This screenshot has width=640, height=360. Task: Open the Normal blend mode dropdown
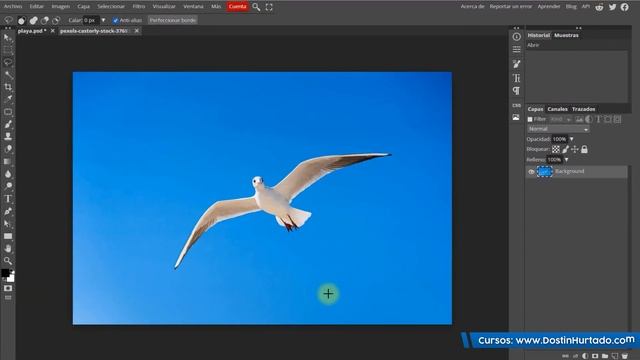click(x=558, y=129)
